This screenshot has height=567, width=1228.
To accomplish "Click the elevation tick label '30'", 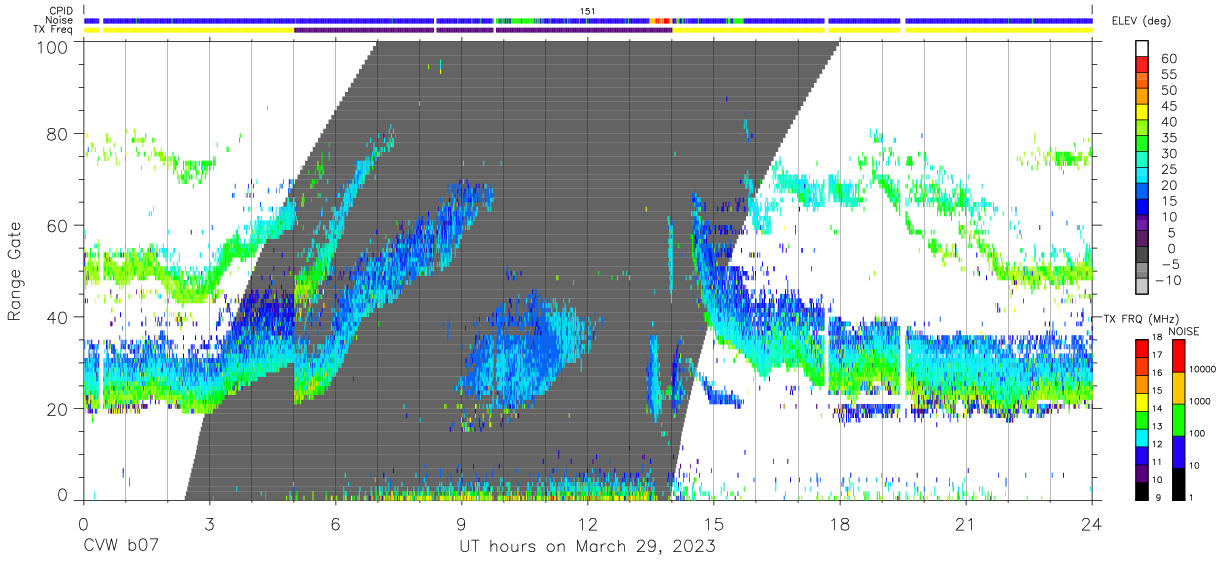I will tap(1169, 153).
